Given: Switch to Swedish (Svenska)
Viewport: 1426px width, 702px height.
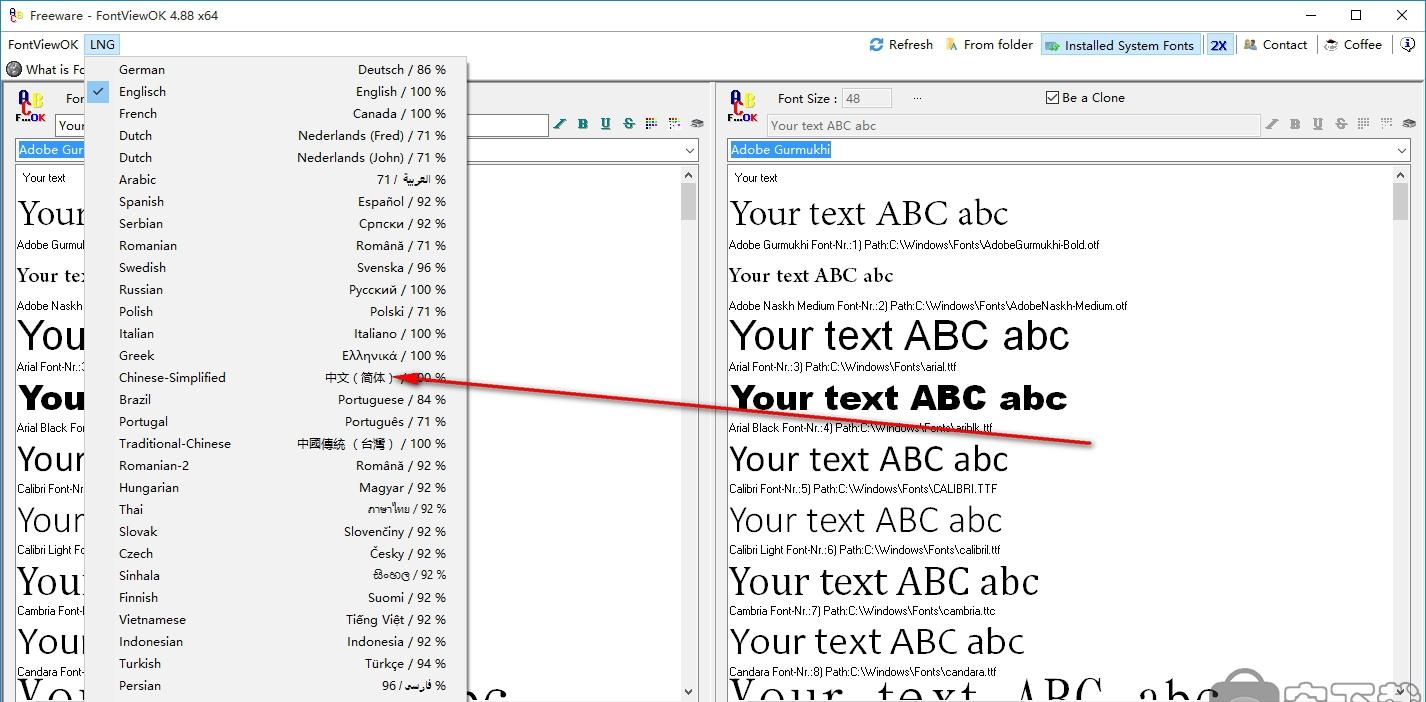Looking at the screenshot, I should tap(276, 268).
